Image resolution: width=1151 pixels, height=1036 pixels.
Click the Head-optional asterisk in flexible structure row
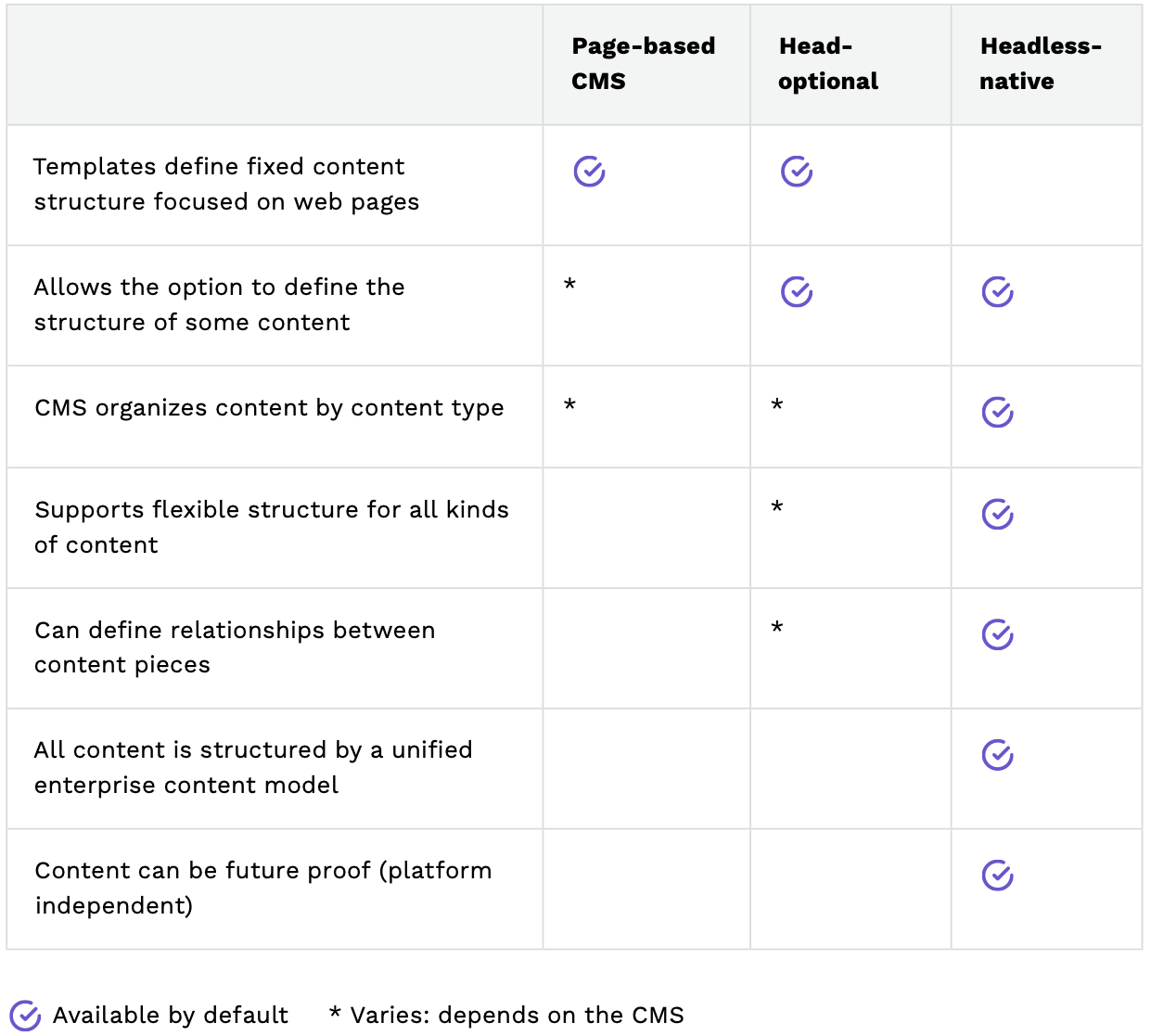[x=777, y=508]
